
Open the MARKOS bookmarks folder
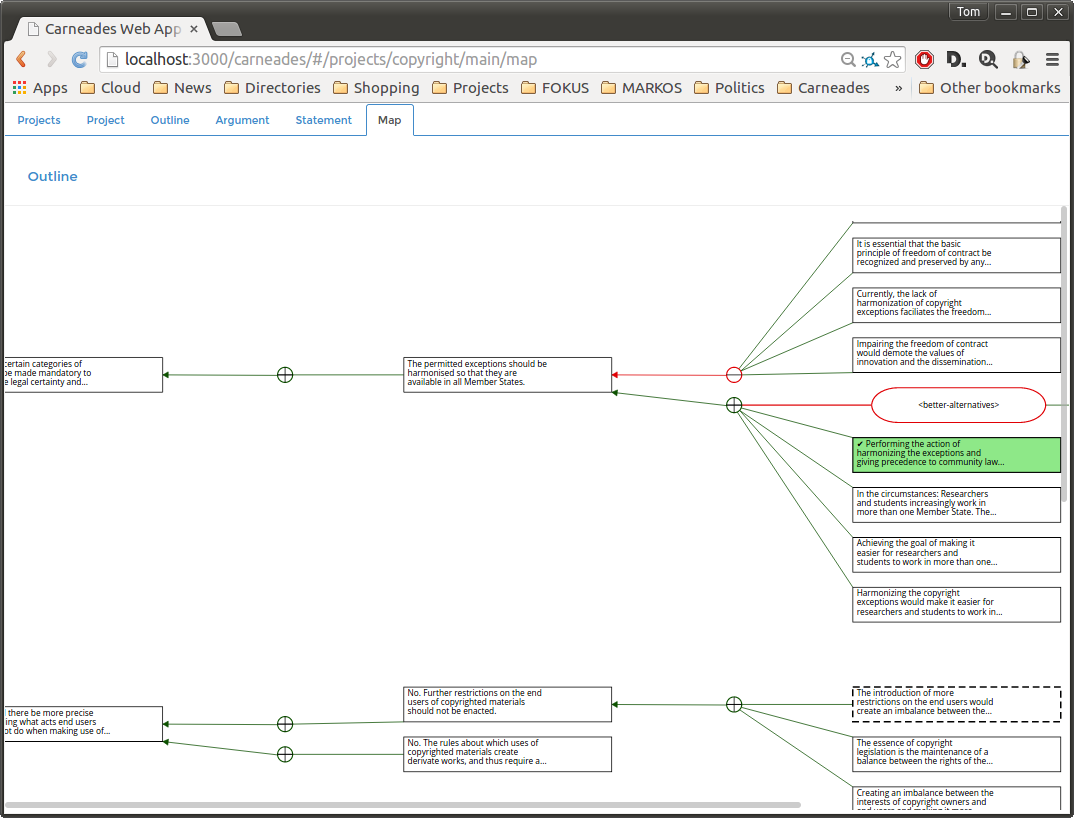coord(641,88)
